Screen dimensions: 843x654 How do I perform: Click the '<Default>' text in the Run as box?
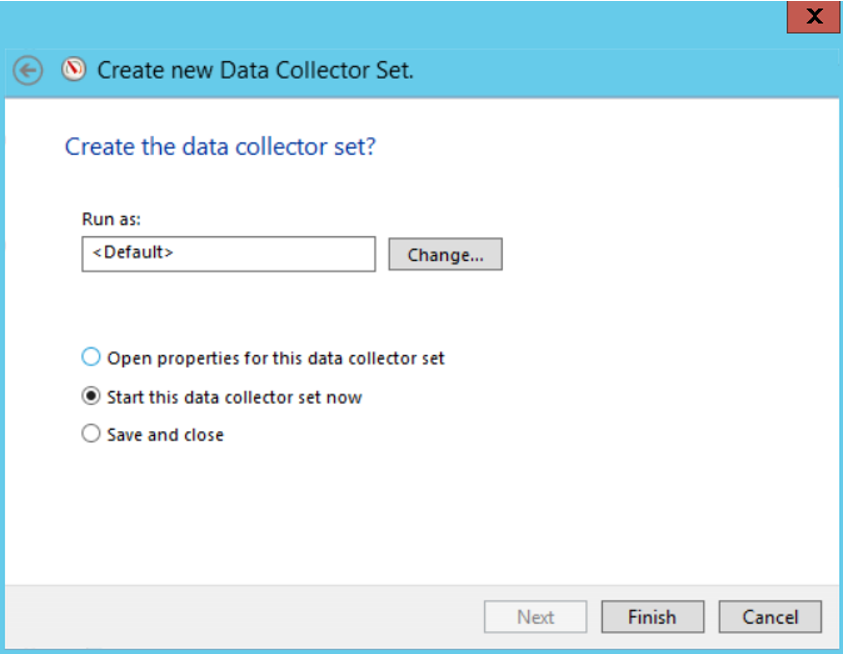[x=133, y=252]
